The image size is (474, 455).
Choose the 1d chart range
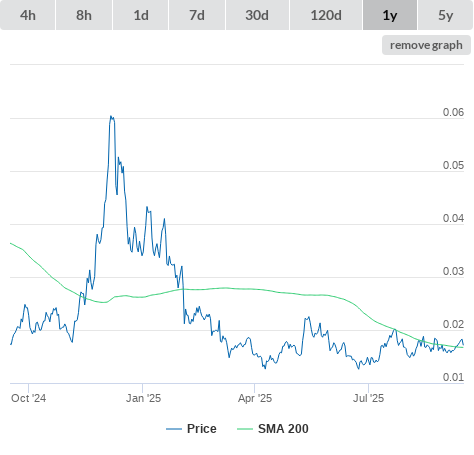pyautogui.click(x=141, y=15)
